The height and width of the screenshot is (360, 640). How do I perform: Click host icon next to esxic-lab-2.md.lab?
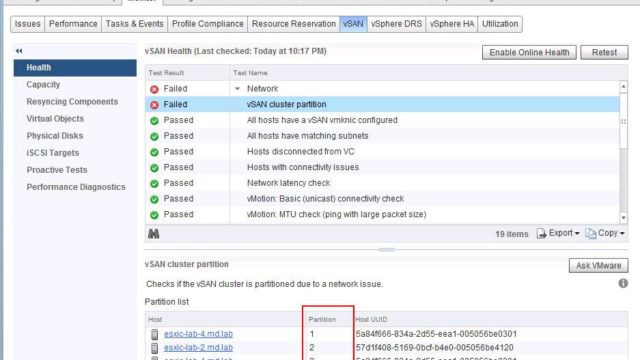[x=154, y=348]
